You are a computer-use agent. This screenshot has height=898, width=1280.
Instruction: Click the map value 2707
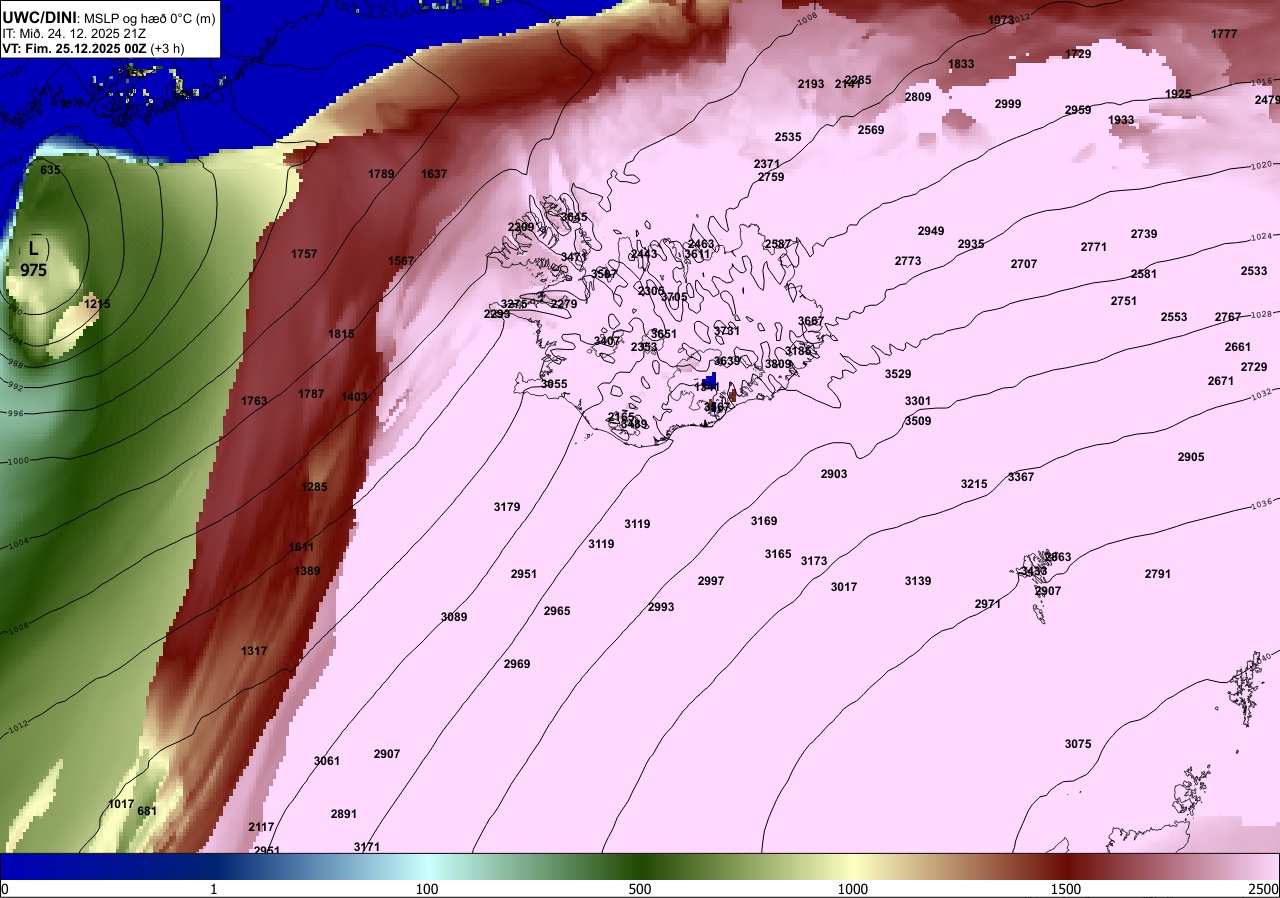1024,264
